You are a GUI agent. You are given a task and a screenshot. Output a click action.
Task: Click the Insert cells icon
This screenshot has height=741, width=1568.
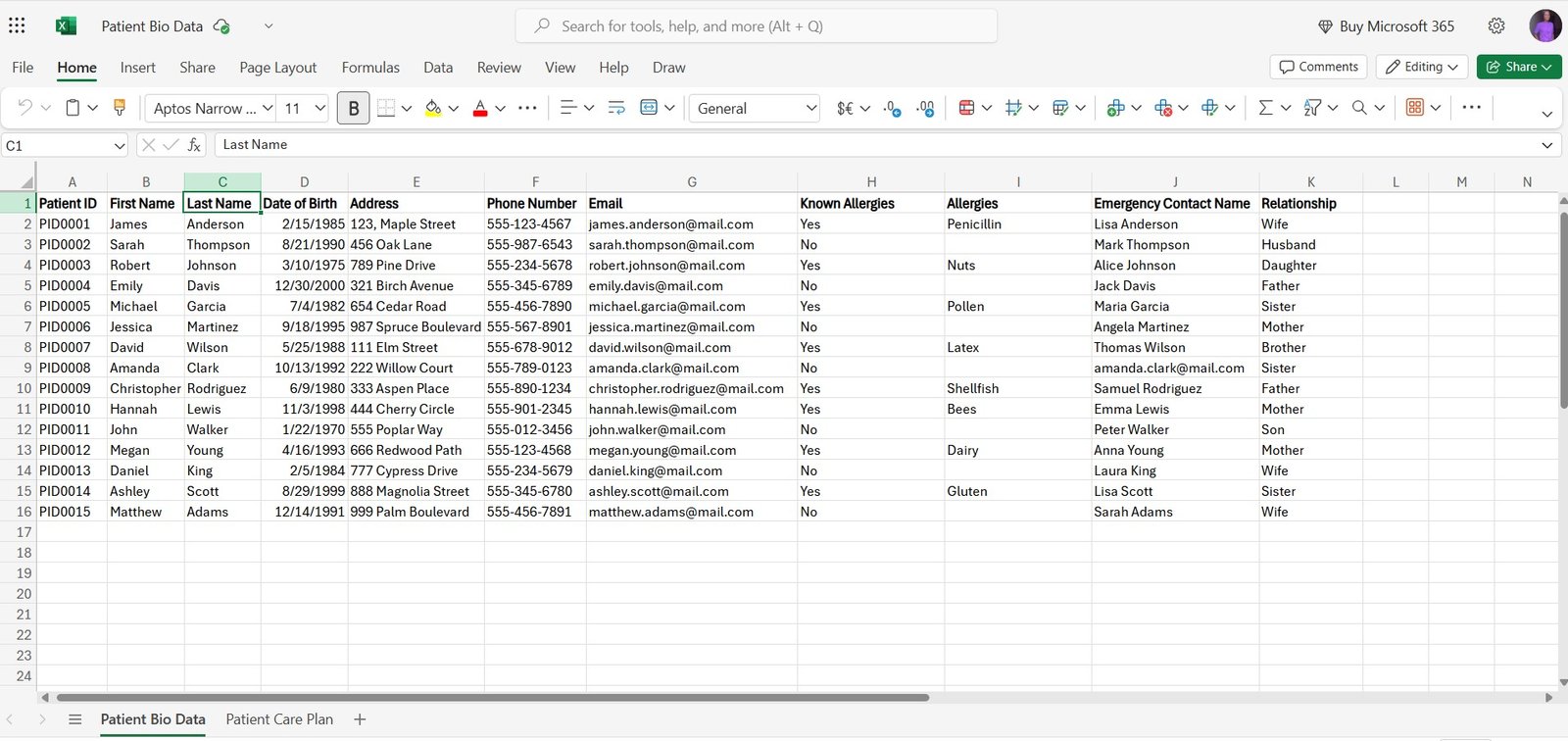tap(1115, 108)
